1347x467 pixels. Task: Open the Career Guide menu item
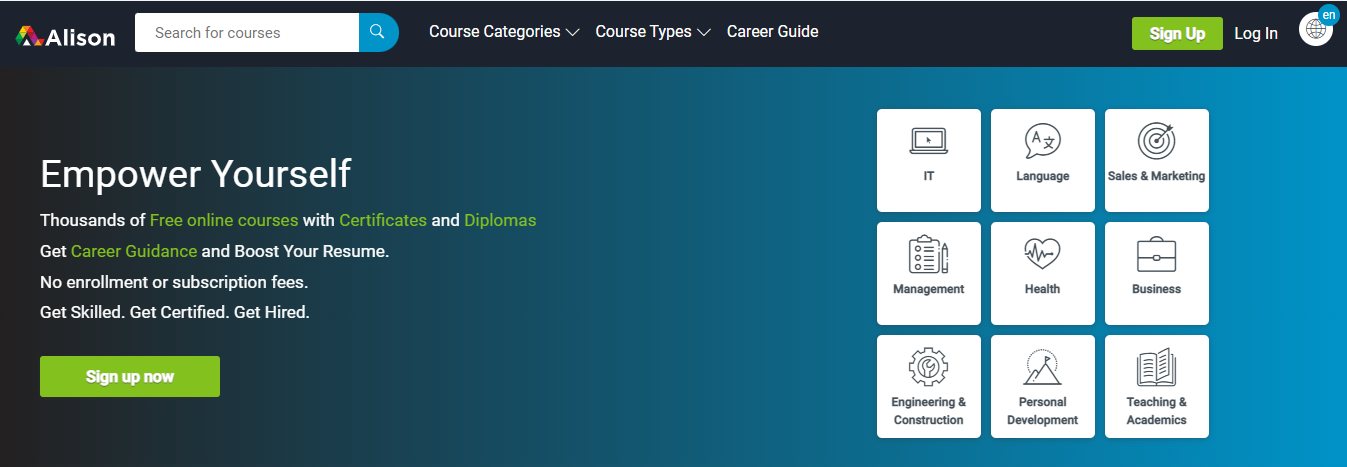pyautogui.click(x=772, y=32)
